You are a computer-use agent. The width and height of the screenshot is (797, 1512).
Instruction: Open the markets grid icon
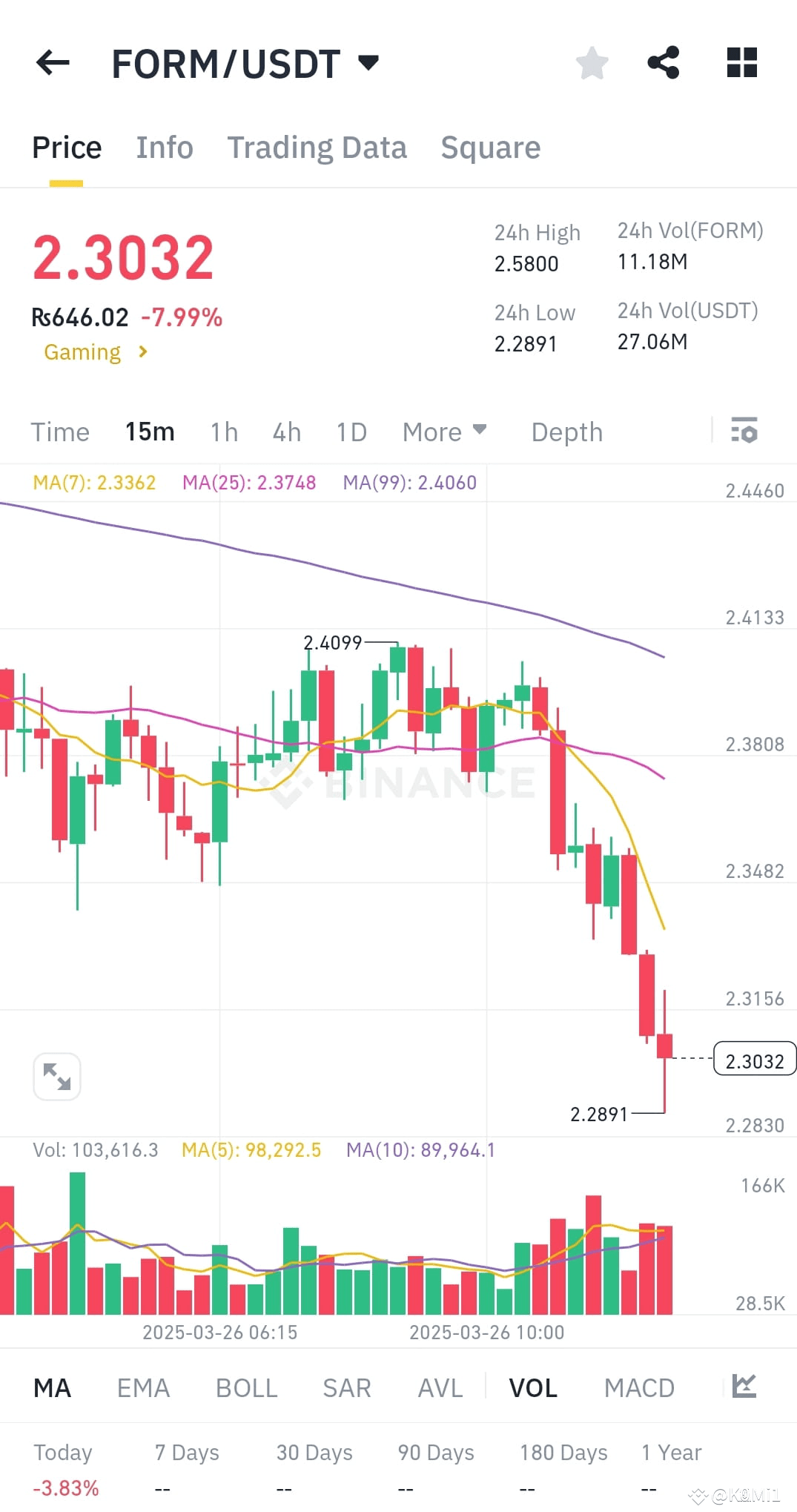coord(741,63)
